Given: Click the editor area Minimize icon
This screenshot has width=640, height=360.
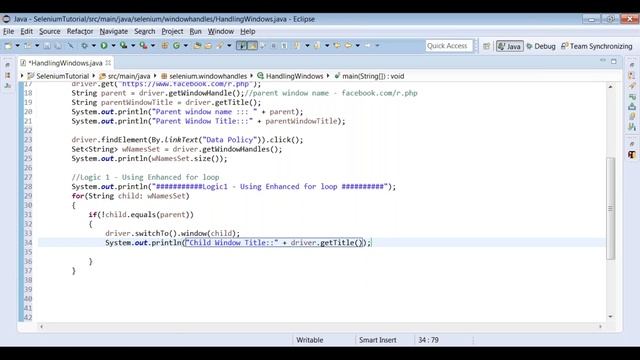Looking at the screenshot, I should pos(603,61).
